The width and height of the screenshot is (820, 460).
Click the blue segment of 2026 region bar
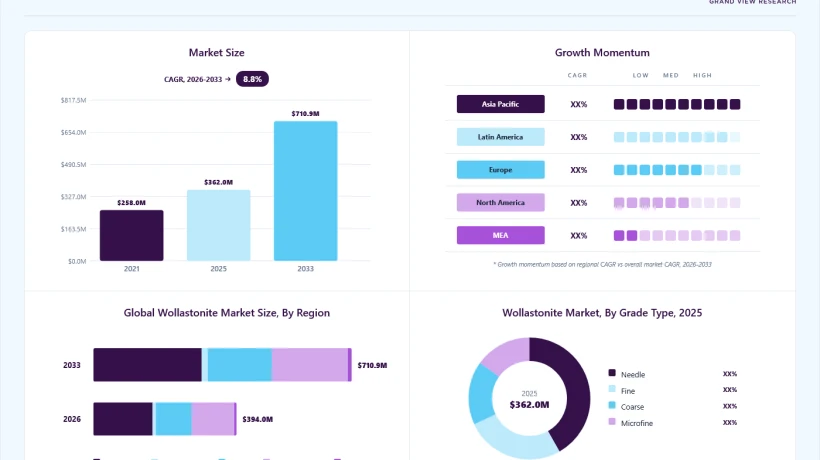tap(174, 419)
